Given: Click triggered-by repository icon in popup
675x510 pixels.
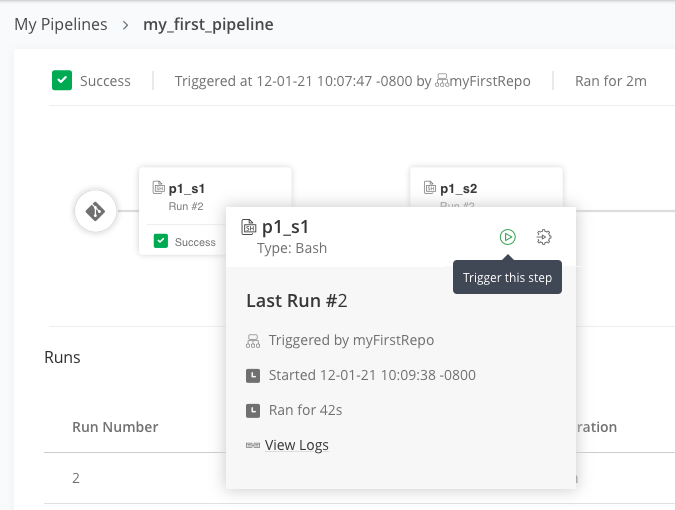Looking at the screenshot, I should [253, 341].
